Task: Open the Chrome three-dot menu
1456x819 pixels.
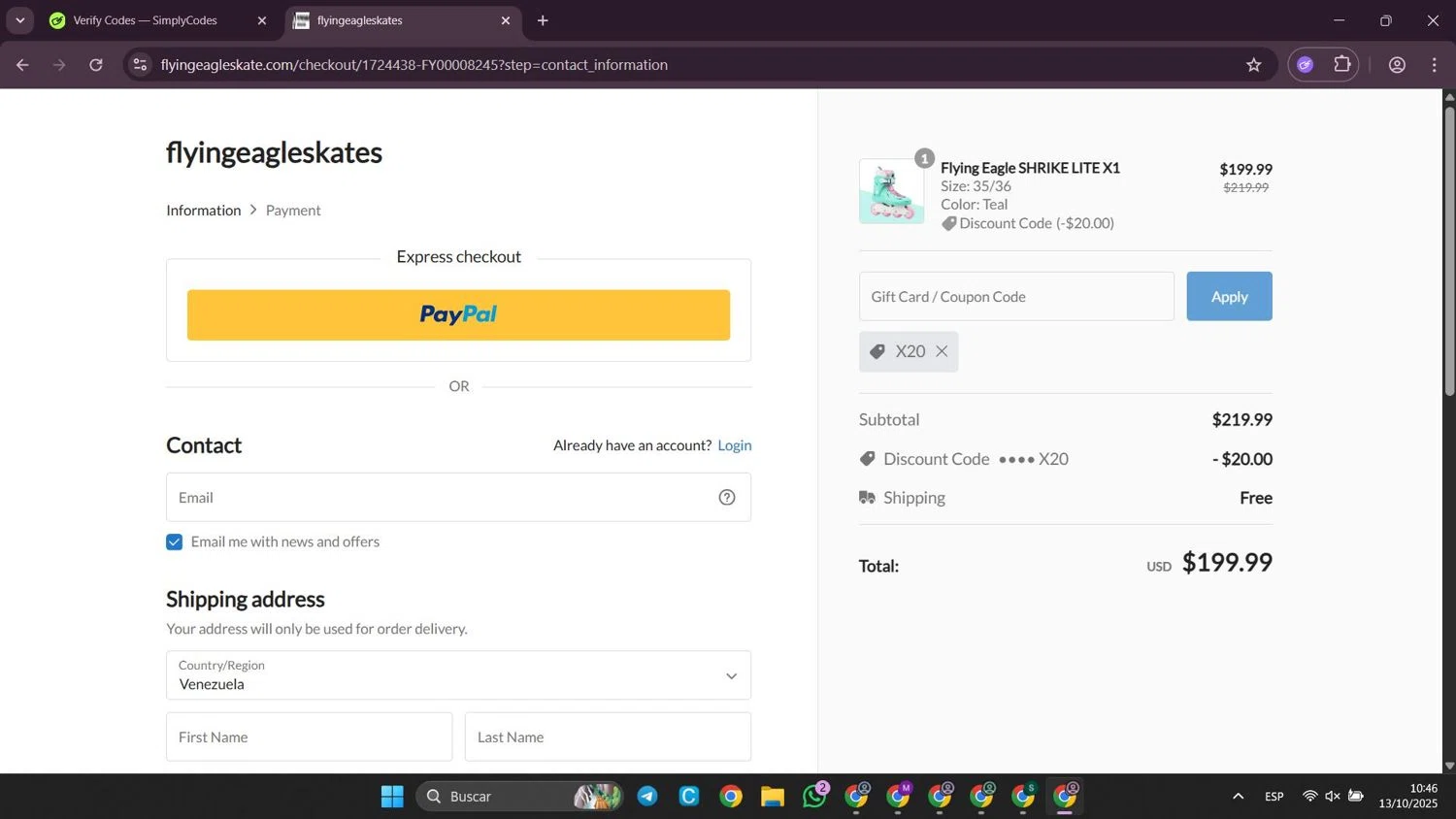Action: click(x=1435, y=65)
